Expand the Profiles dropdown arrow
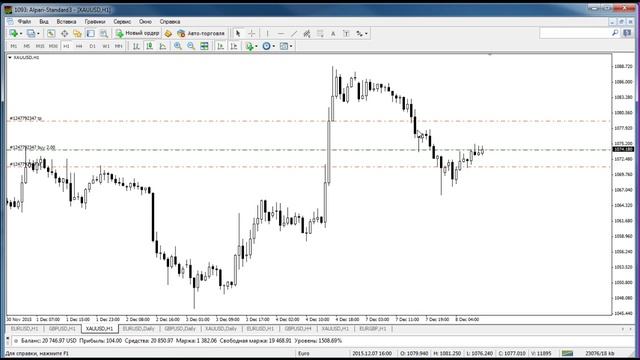 pos(38,33)
